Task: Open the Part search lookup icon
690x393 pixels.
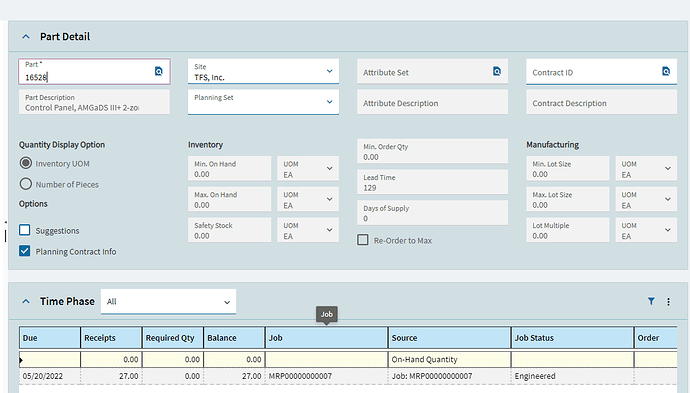Action: 159,71
